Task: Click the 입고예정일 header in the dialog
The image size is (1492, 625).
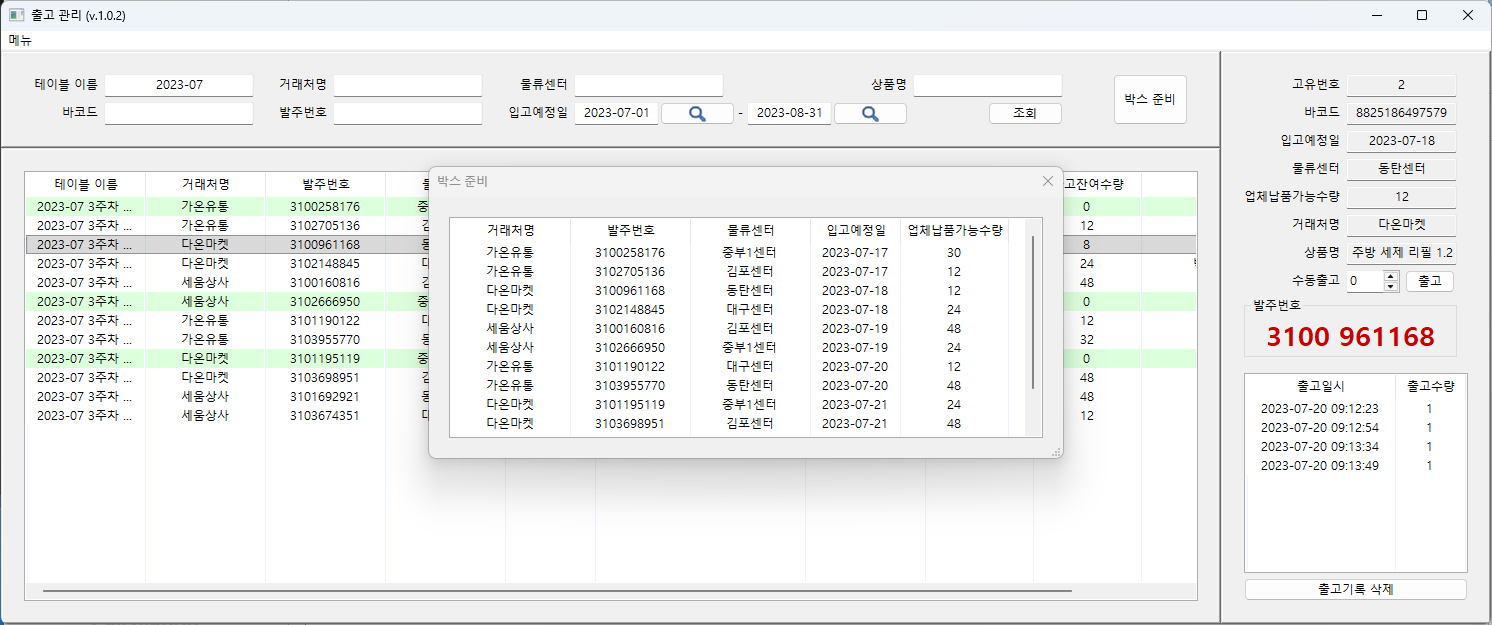Action: tap(855, 230)
